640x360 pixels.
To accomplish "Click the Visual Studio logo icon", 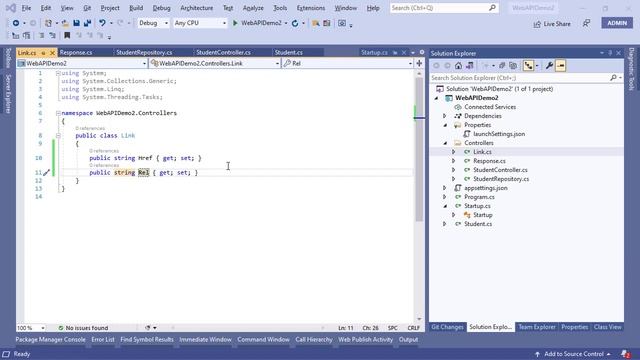I will point(11,8).
